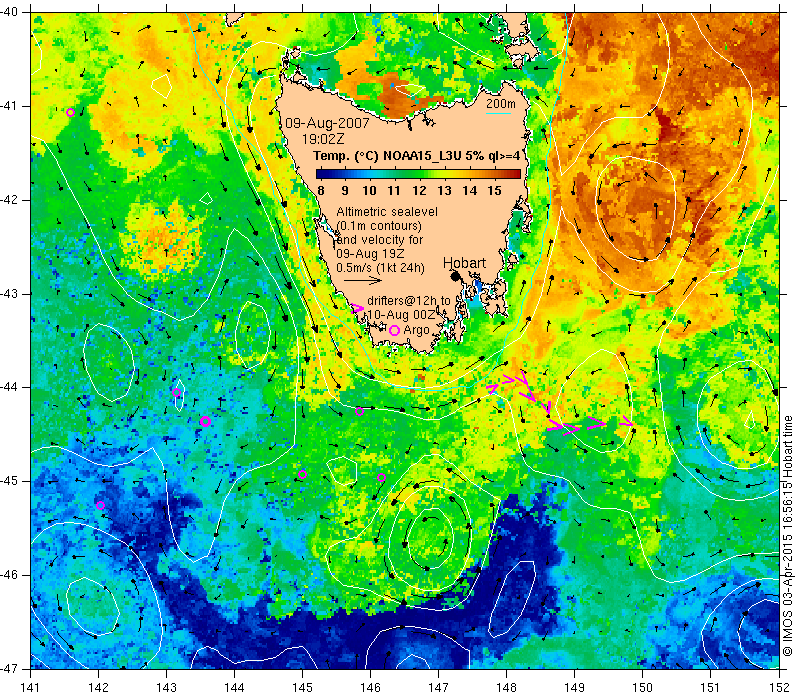Click the color bar tick label '11'
800x700 pixels.
393,191
